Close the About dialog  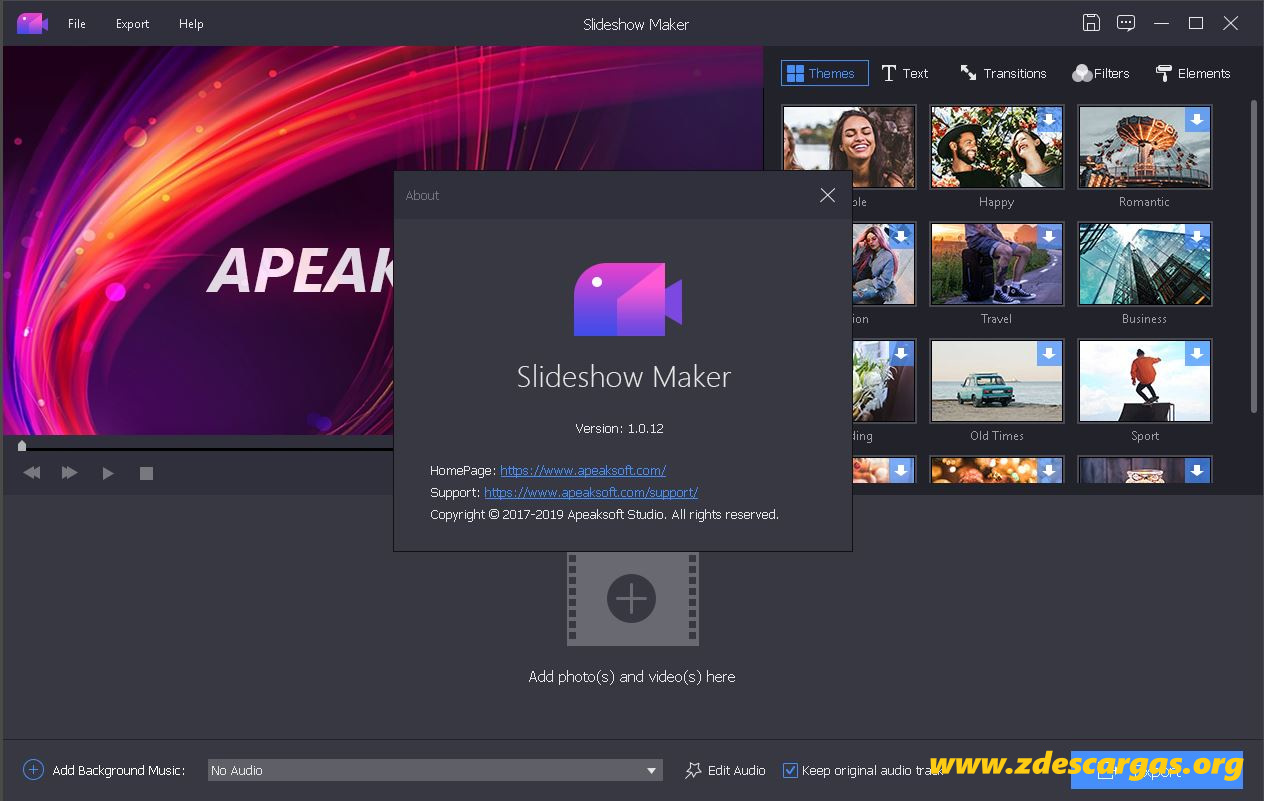(827, 195)
